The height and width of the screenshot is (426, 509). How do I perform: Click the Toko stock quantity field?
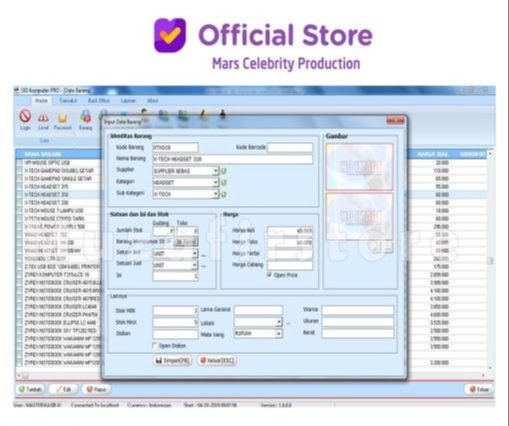pyautogui.click(x=187, y=230)
